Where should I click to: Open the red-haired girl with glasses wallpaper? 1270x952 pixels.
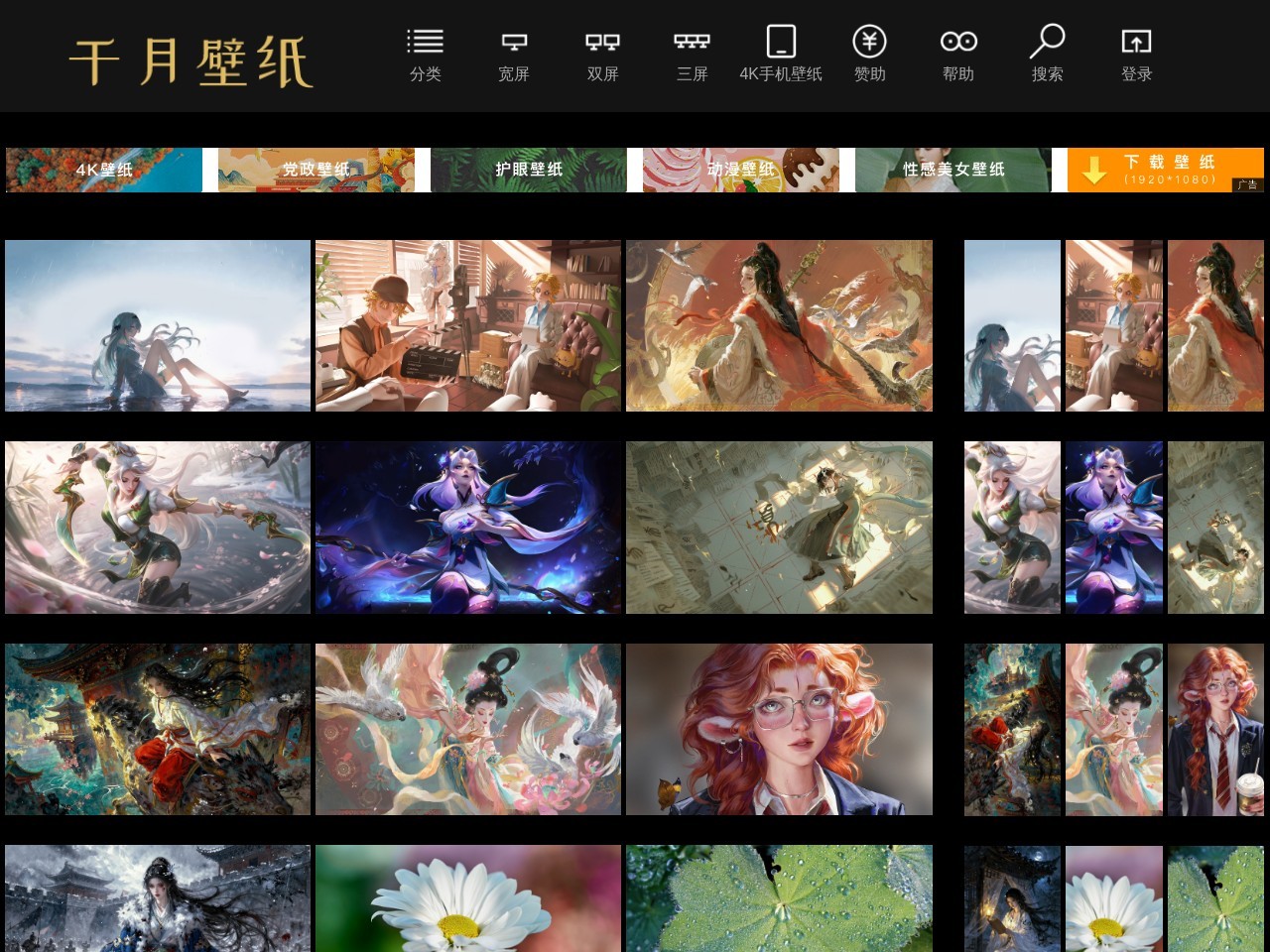click(x=779, y=729)
